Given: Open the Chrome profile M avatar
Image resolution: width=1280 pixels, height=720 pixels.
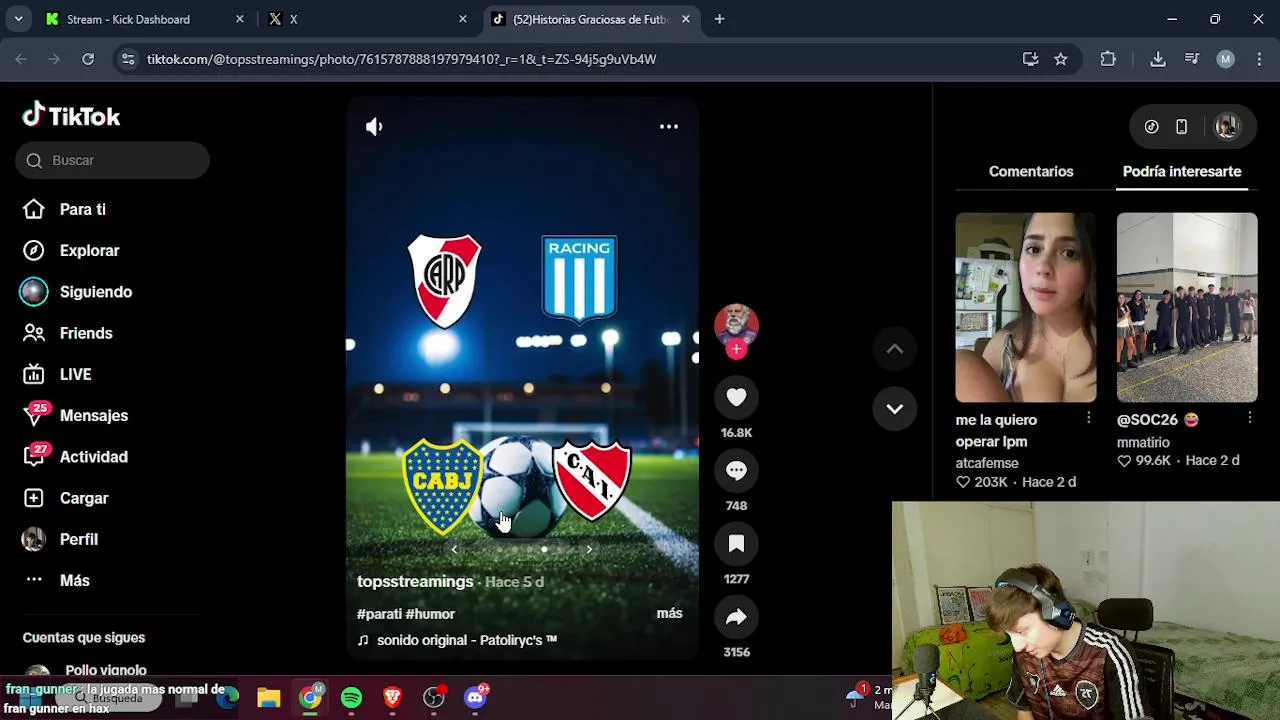Looking at the screenshot, I should 1225,59.
